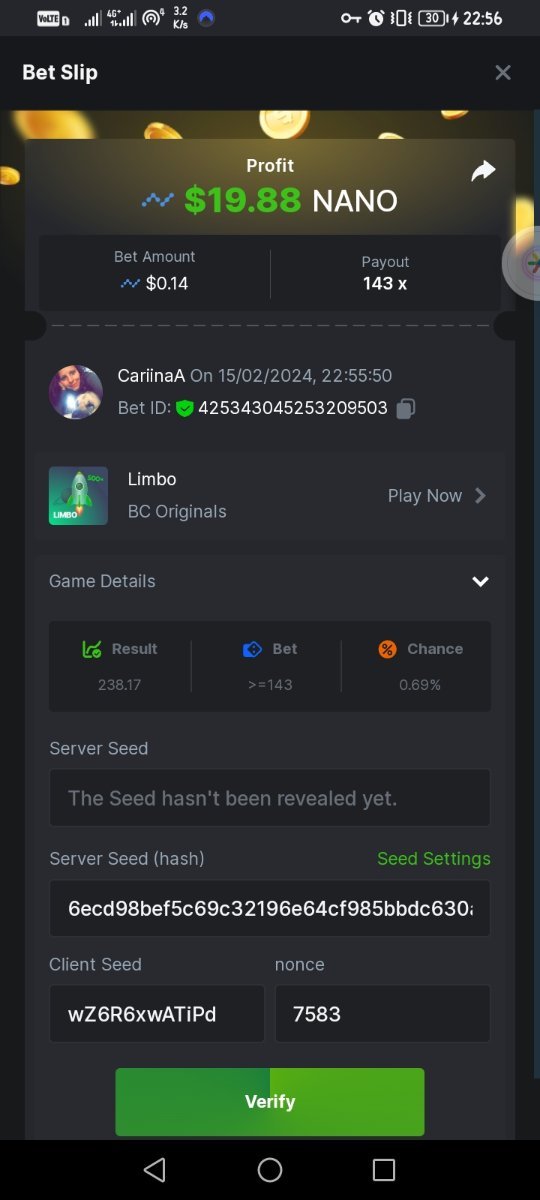Click the green verified shield icon
The width and height of the screenshot is (540, 1200).
[184, 408]
